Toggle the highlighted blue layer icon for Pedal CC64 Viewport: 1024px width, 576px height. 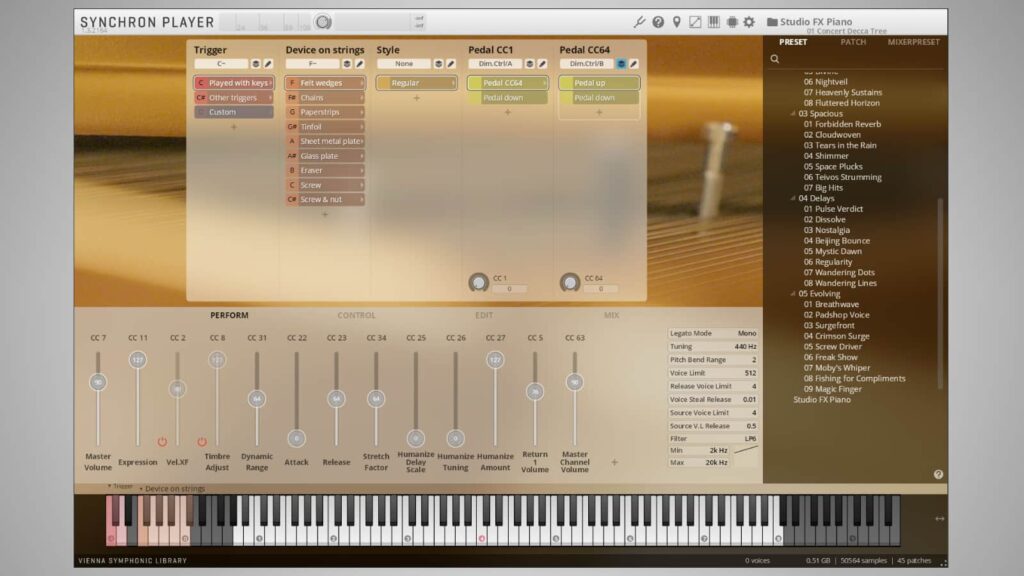pos(621,63)
